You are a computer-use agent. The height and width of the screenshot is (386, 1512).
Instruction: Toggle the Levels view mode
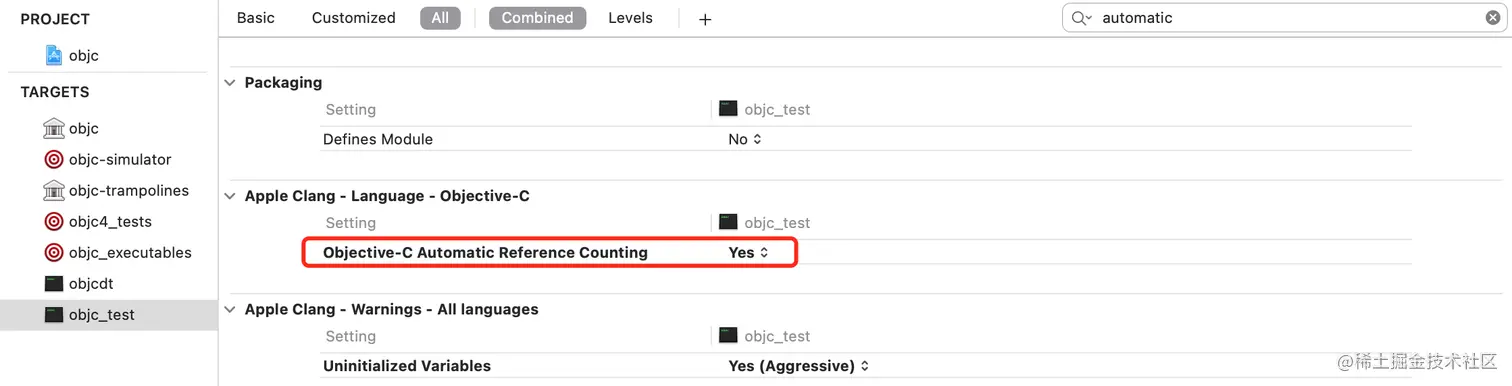coord(630,18)
